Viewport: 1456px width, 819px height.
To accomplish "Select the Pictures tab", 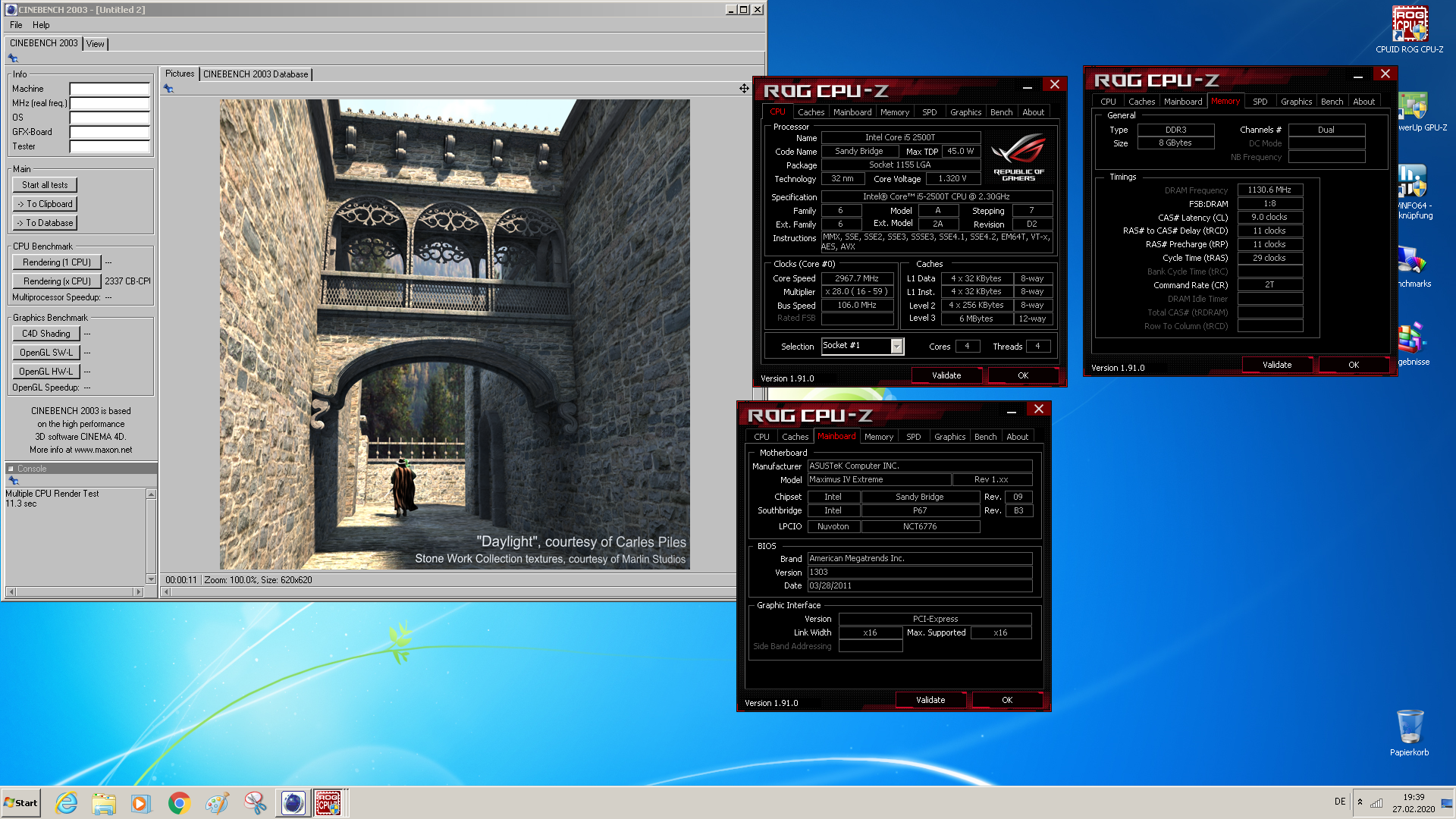I will 180,74.
